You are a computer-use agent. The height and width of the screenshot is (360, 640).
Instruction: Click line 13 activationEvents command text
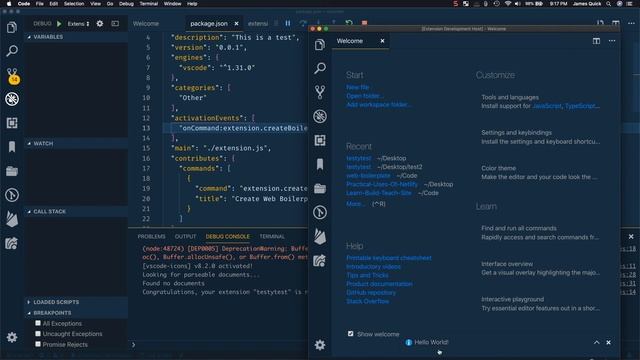pyautogui.click(x=243, y=128)
